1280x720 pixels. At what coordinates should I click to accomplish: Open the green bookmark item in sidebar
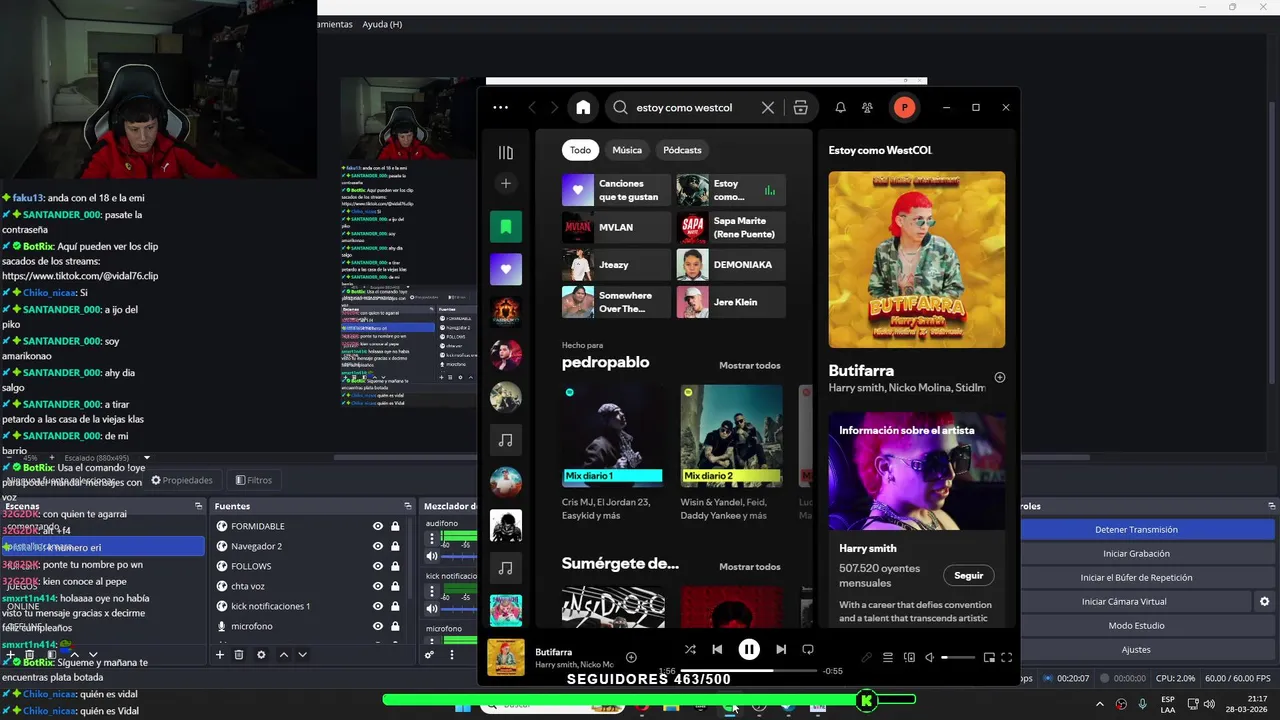[x=506, y=226]
